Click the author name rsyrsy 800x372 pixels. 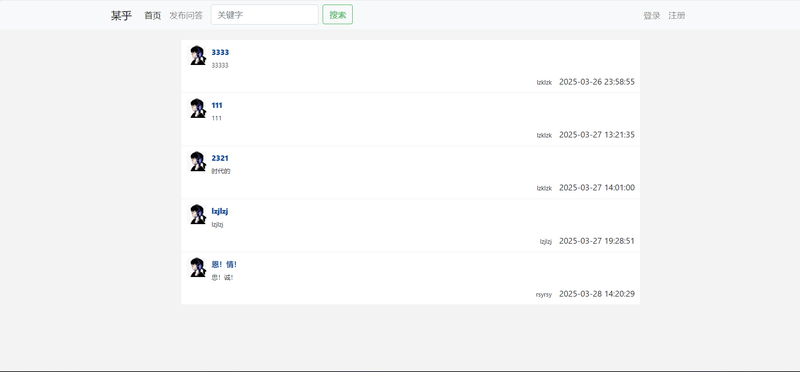pyautogui.click(x=544, y=294)
